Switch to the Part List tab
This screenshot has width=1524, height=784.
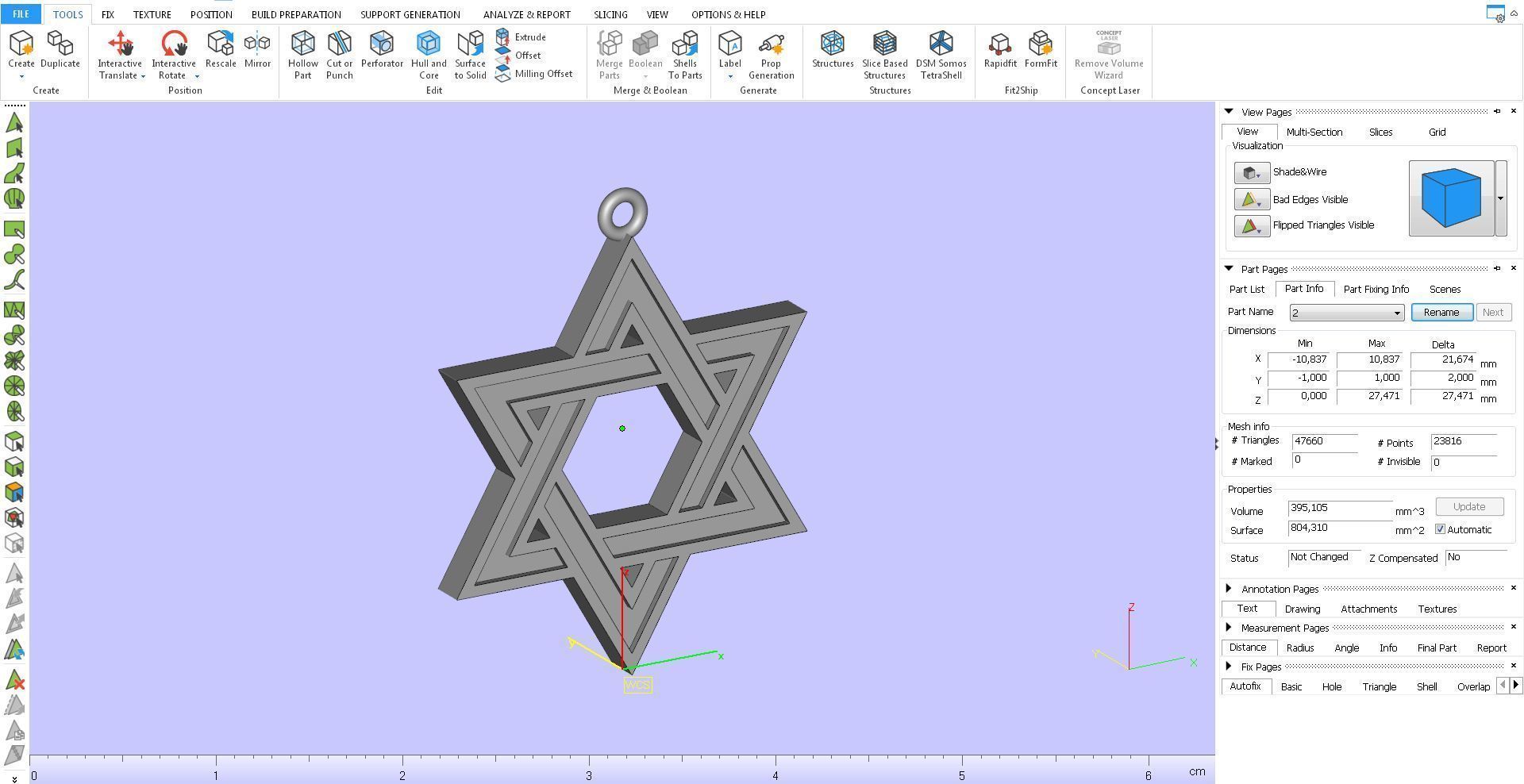tap(1247, 290)
